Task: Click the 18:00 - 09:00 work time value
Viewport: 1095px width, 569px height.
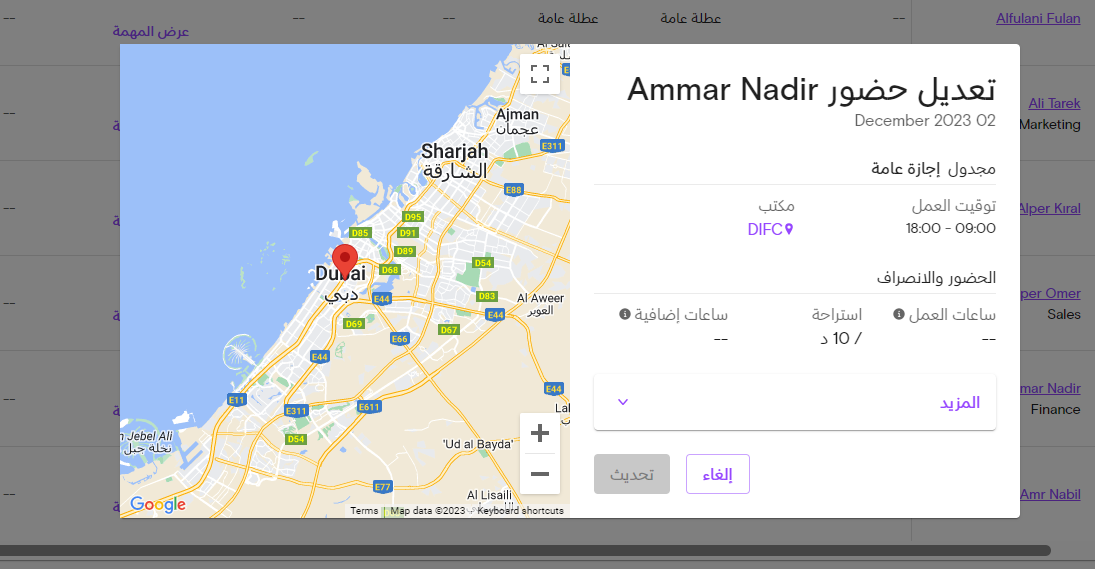Action: pos(950,228)
